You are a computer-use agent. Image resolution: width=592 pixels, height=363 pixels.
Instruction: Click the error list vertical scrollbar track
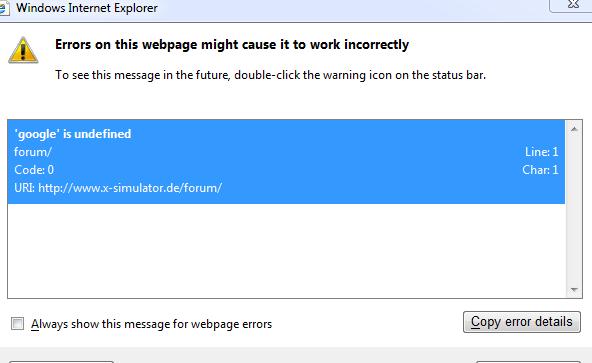574,210
